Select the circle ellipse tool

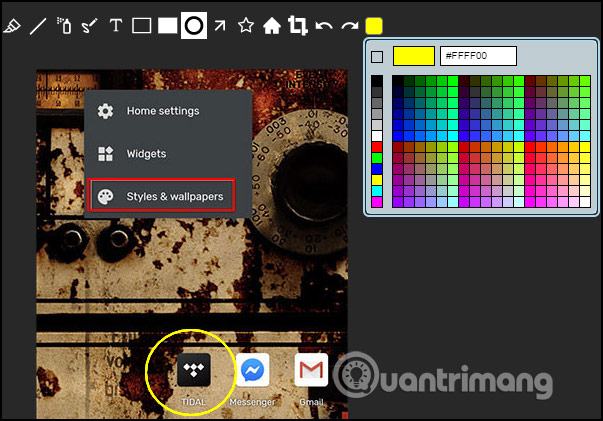click(194, 26)
